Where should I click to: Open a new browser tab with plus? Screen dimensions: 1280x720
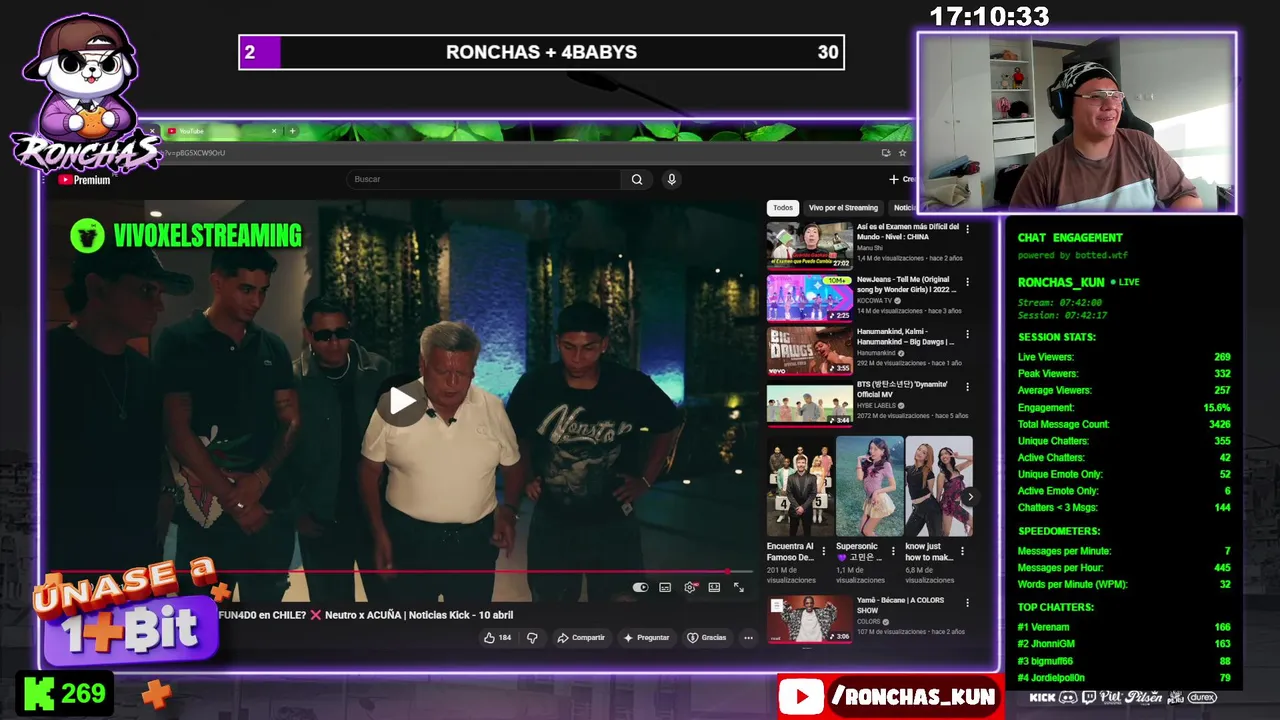(x=292, y=131)
